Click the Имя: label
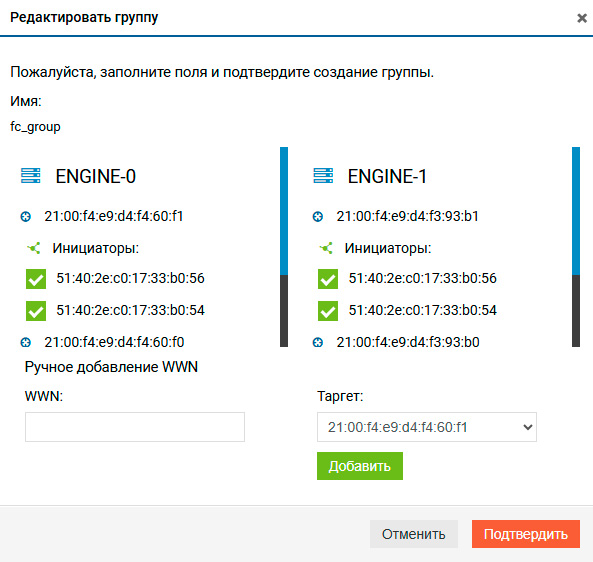Viewport: 593px width, 562px height. pos(26,101)
